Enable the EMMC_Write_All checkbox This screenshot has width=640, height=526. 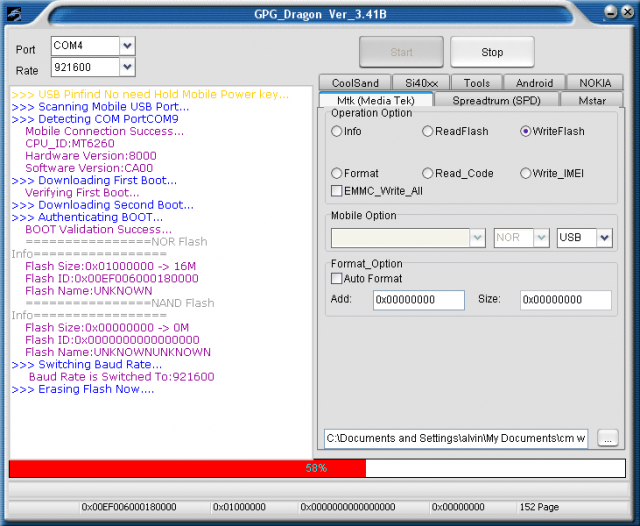(337, 190)
